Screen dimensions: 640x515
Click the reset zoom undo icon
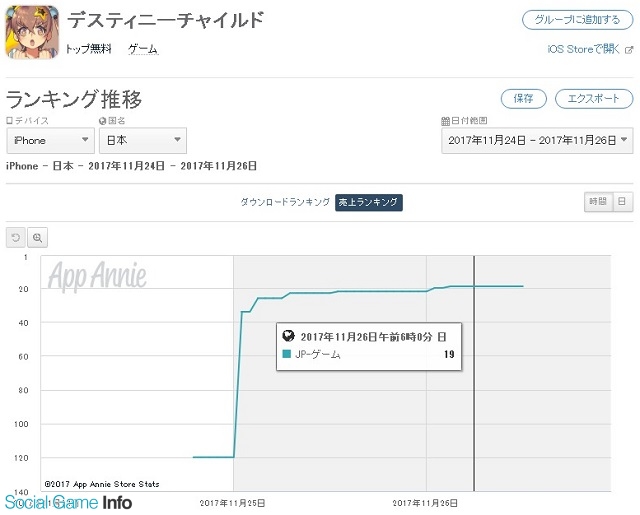pyautogui.click(x=16, y=237)
